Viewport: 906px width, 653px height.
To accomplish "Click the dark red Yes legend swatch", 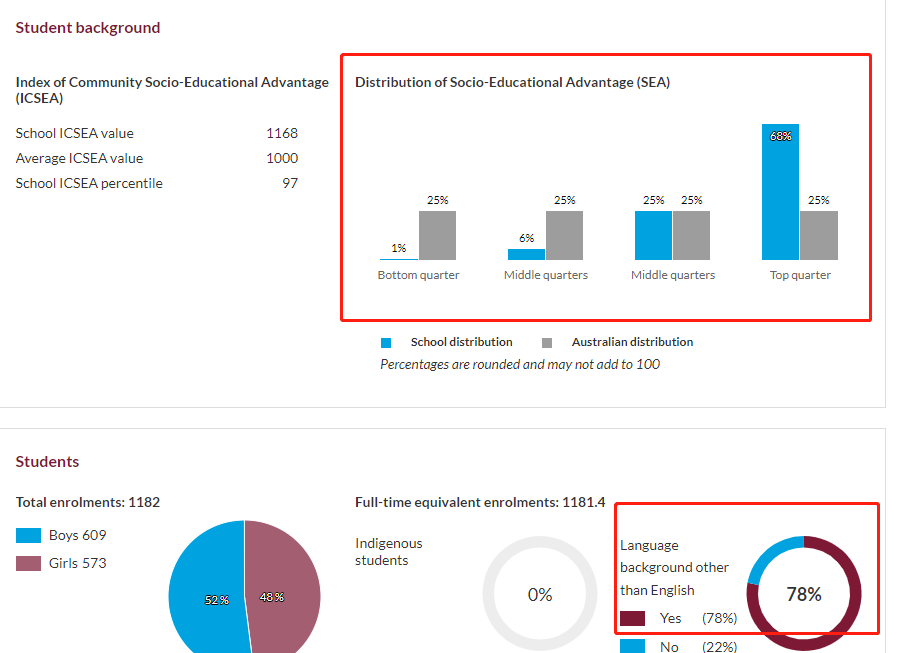I will (x=632, y=619).
